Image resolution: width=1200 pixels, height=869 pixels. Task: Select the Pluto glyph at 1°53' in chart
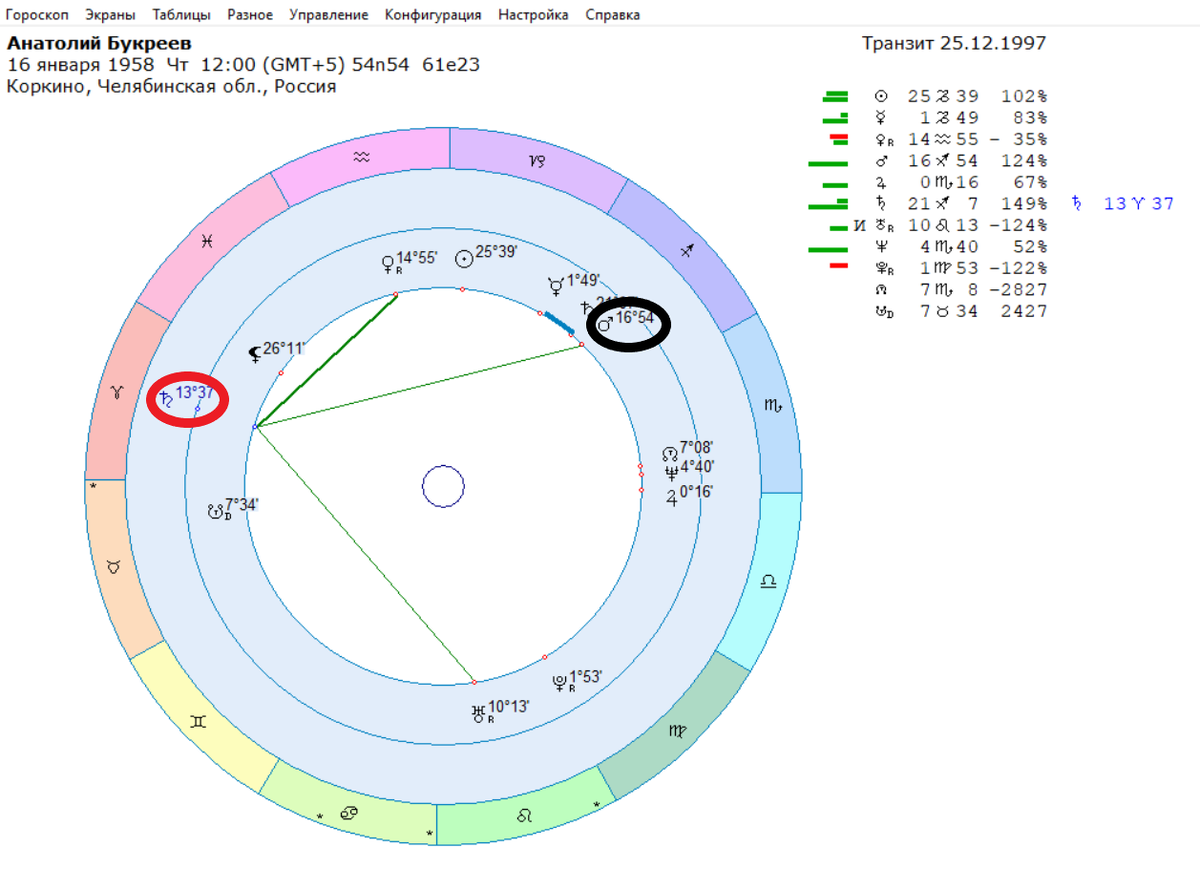pyautogui.click(x=560, y=683)
